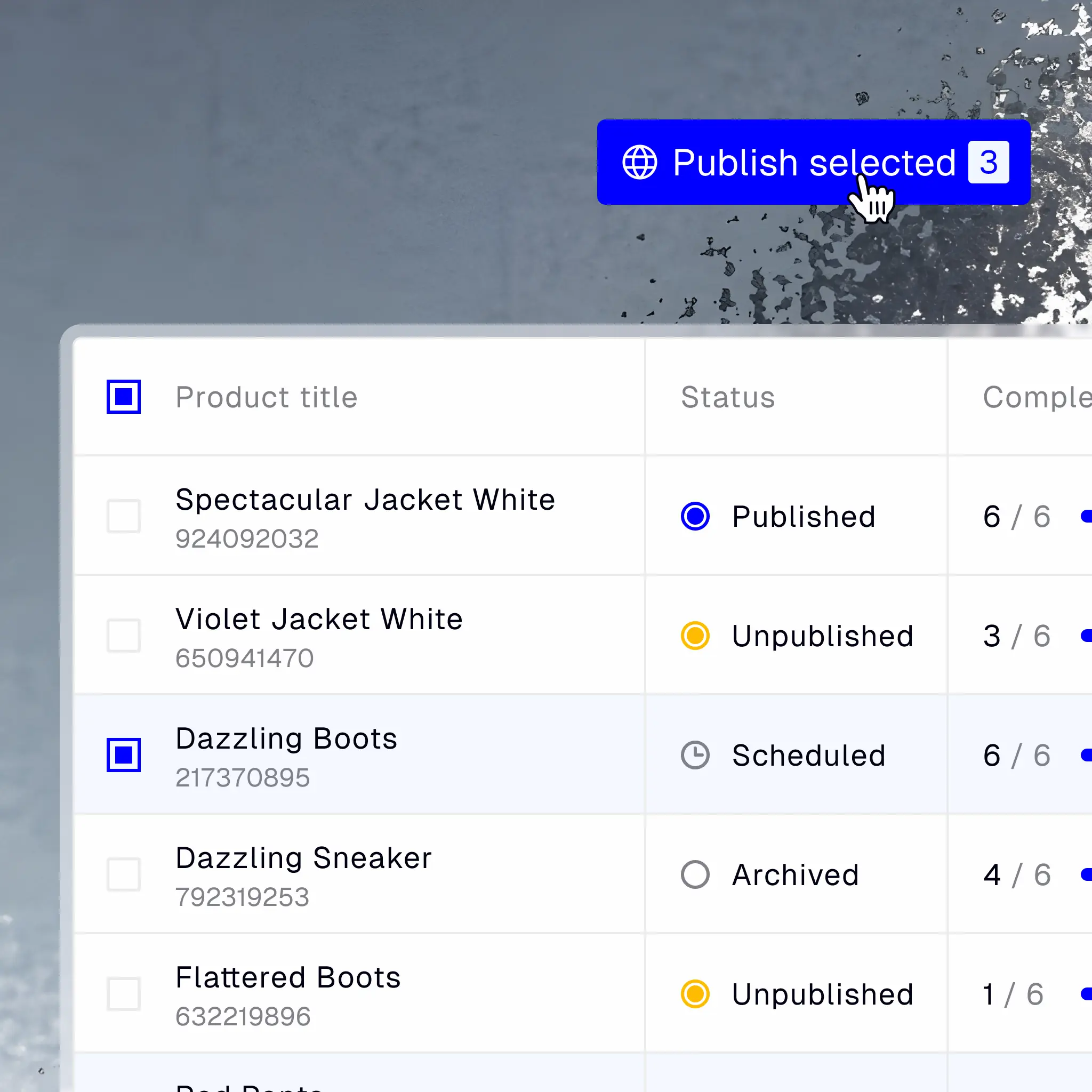The image size is (1092, 1092).
Task: Click Flattered Boots' yellow Unpublished icon
Action: click(x=695, y=994)
